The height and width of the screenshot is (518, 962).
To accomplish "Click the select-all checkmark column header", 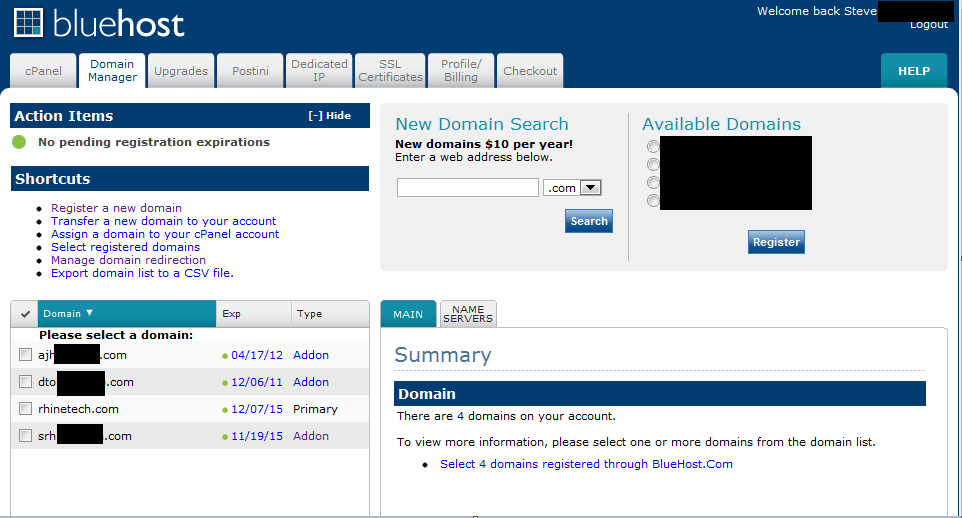I will [x=25, y=314].
